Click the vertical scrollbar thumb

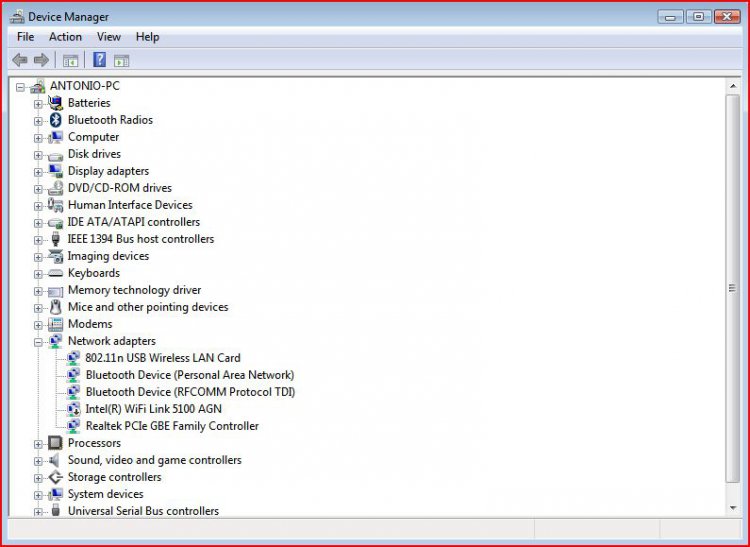[x=732, y=288]
